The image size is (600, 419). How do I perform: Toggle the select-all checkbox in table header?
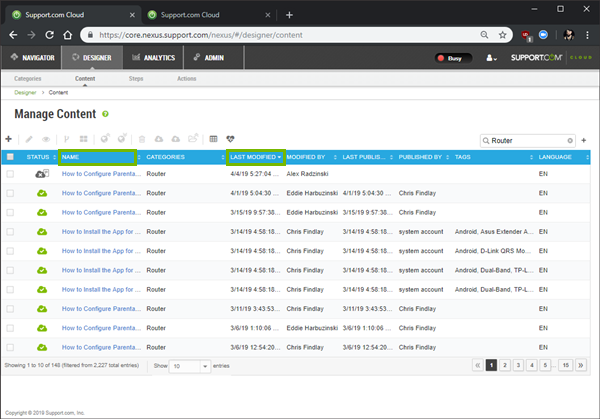pos(10,157)
